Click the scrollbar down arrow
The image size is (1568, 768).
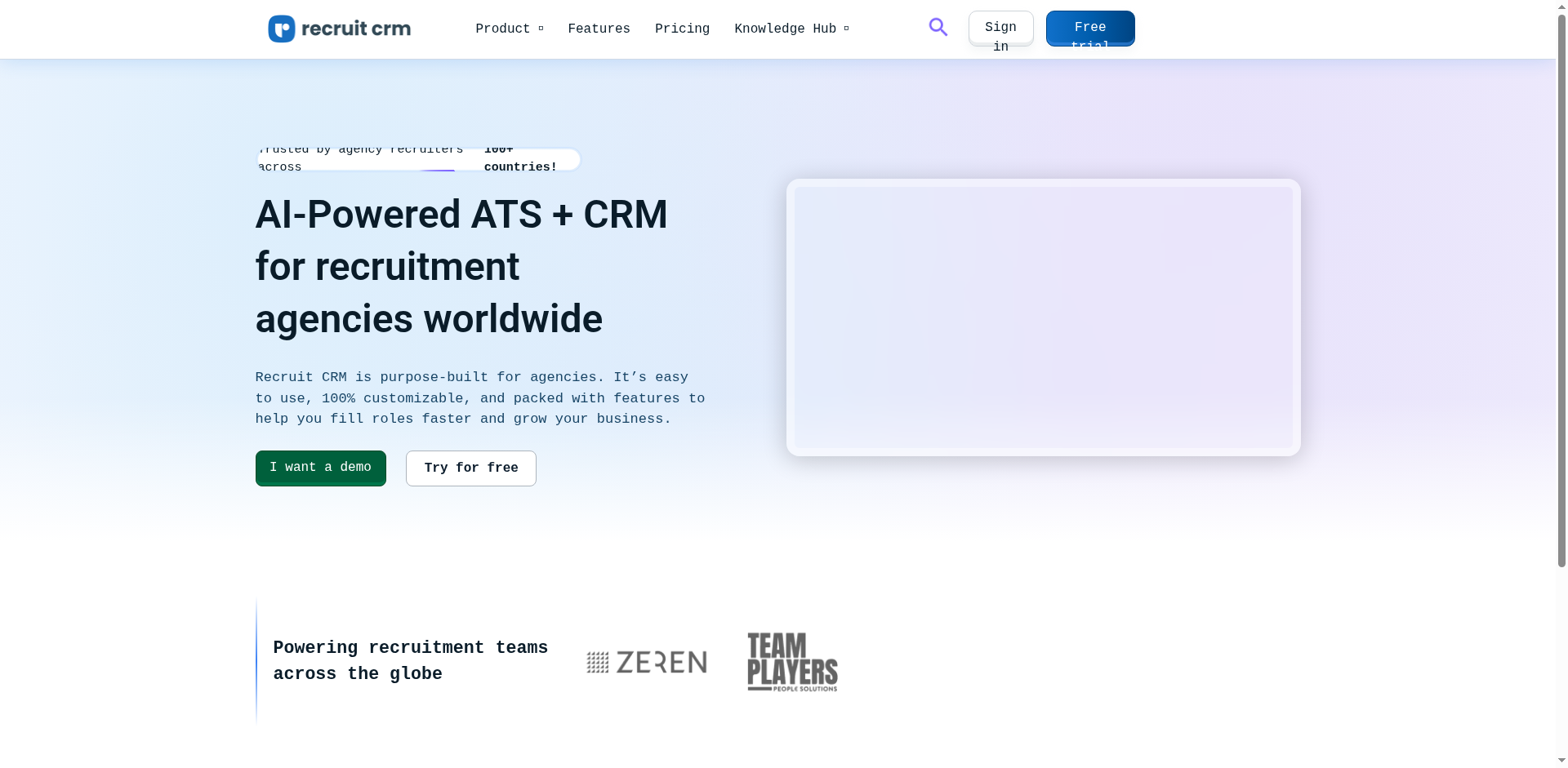pyautogui.click(x=1561, y=761)
